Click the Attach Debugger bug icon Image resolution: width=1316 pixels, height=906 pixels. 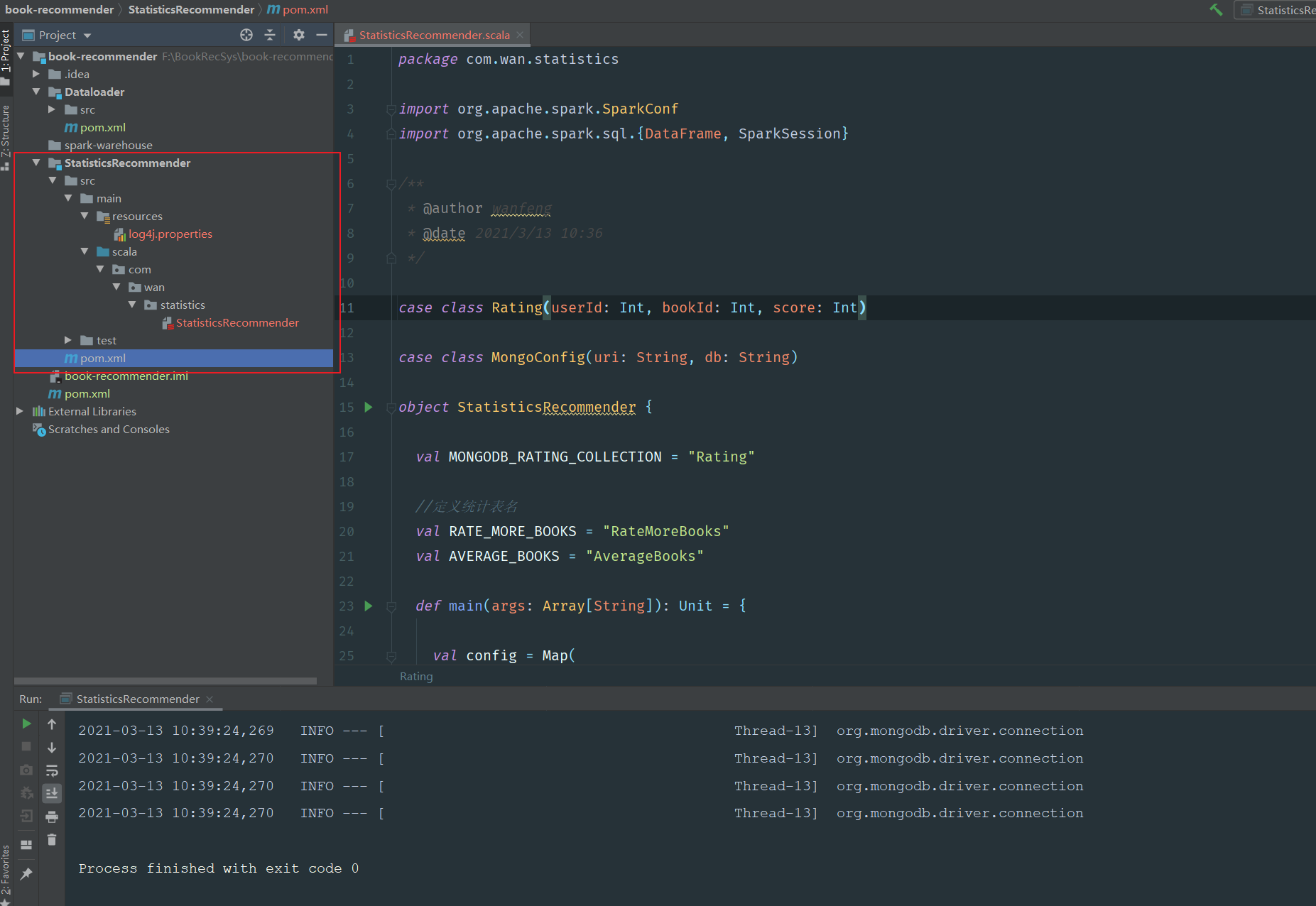point(26,793)
